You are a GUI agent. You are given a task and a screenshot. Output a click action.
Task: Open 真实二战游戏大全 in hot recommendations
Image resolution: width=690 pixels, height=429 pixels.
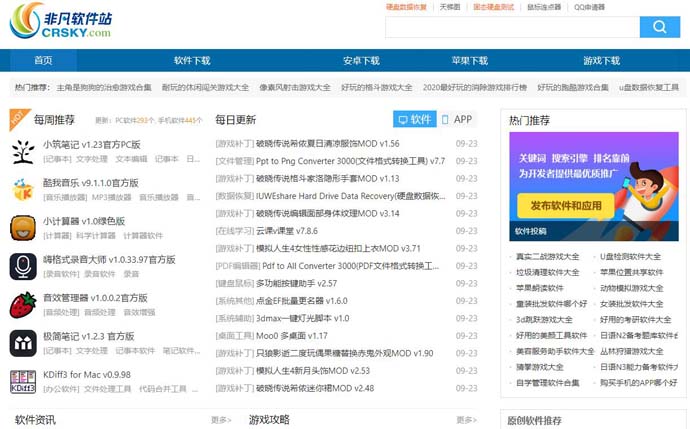[x=547, y=257]
